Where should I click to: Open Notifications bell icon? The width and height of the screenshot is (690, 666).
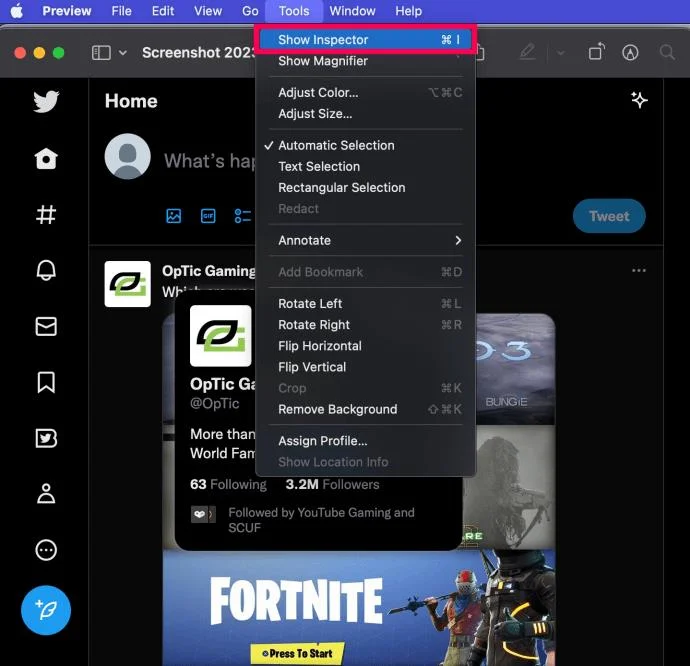coord(46,270)
